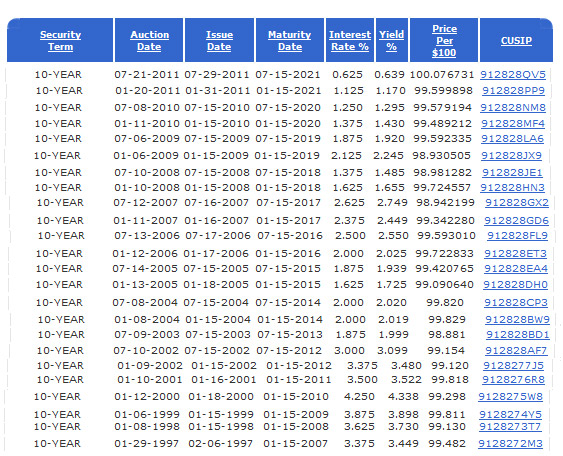Select auction date 01-08-1998
The height and width of the screenshot is (456, 563).
(147, 427)
